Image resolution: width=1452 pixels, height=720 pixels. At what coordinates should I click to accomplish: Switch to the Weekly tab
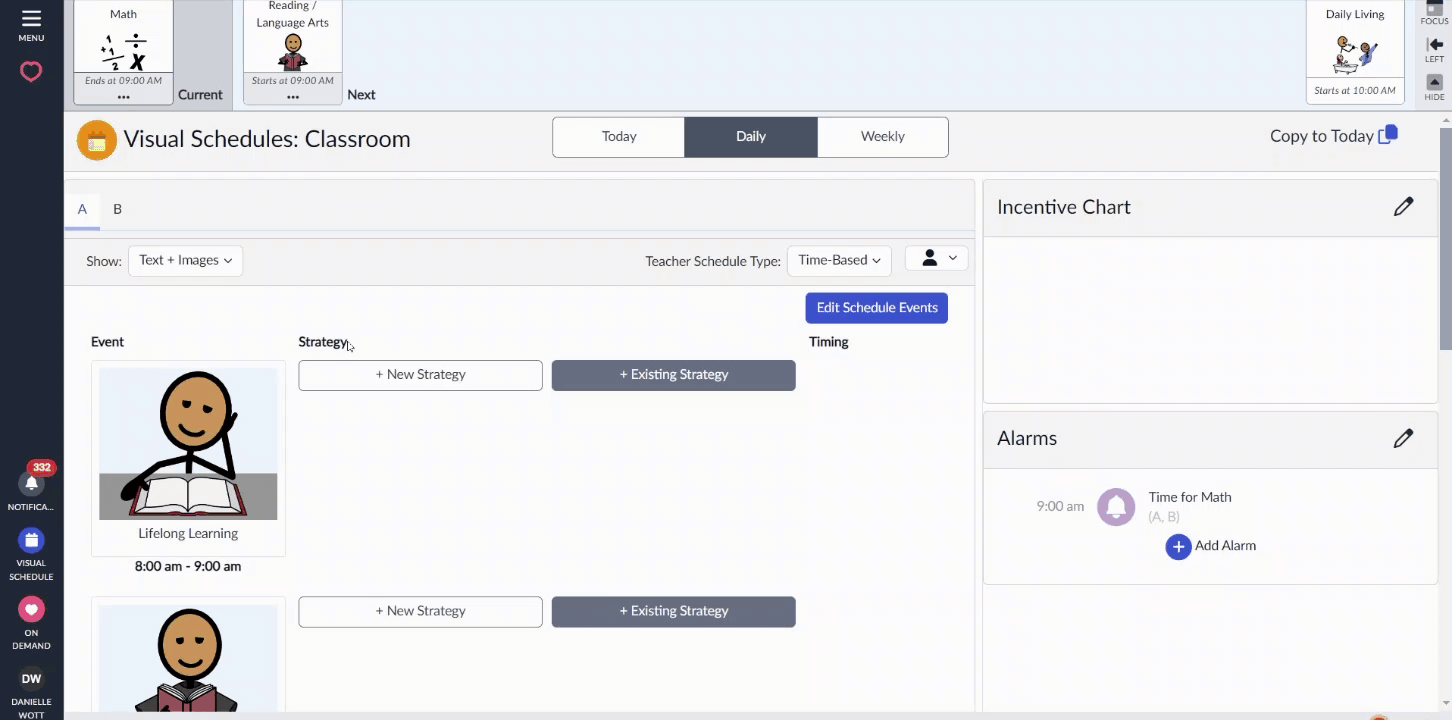pos(882,137)
